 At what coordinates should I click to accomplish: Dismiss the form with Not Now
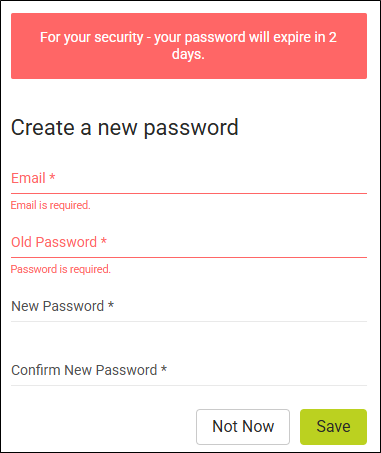(x=243, y=427)
